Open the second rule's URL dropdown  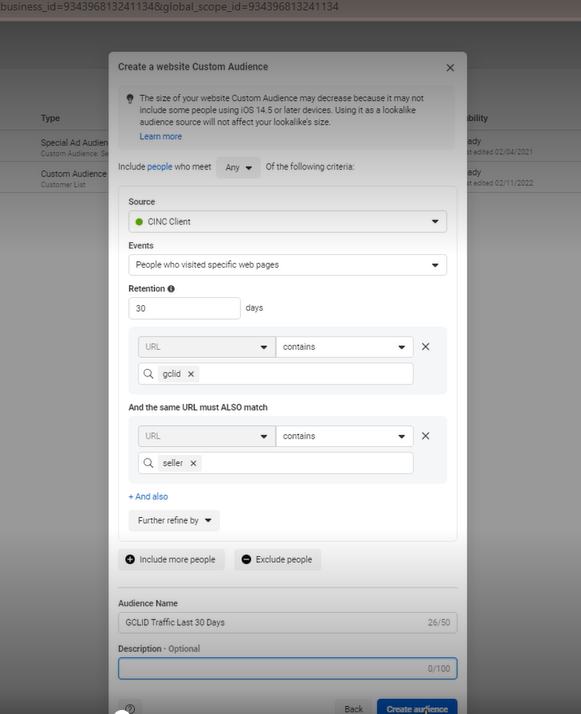(207, 436)
